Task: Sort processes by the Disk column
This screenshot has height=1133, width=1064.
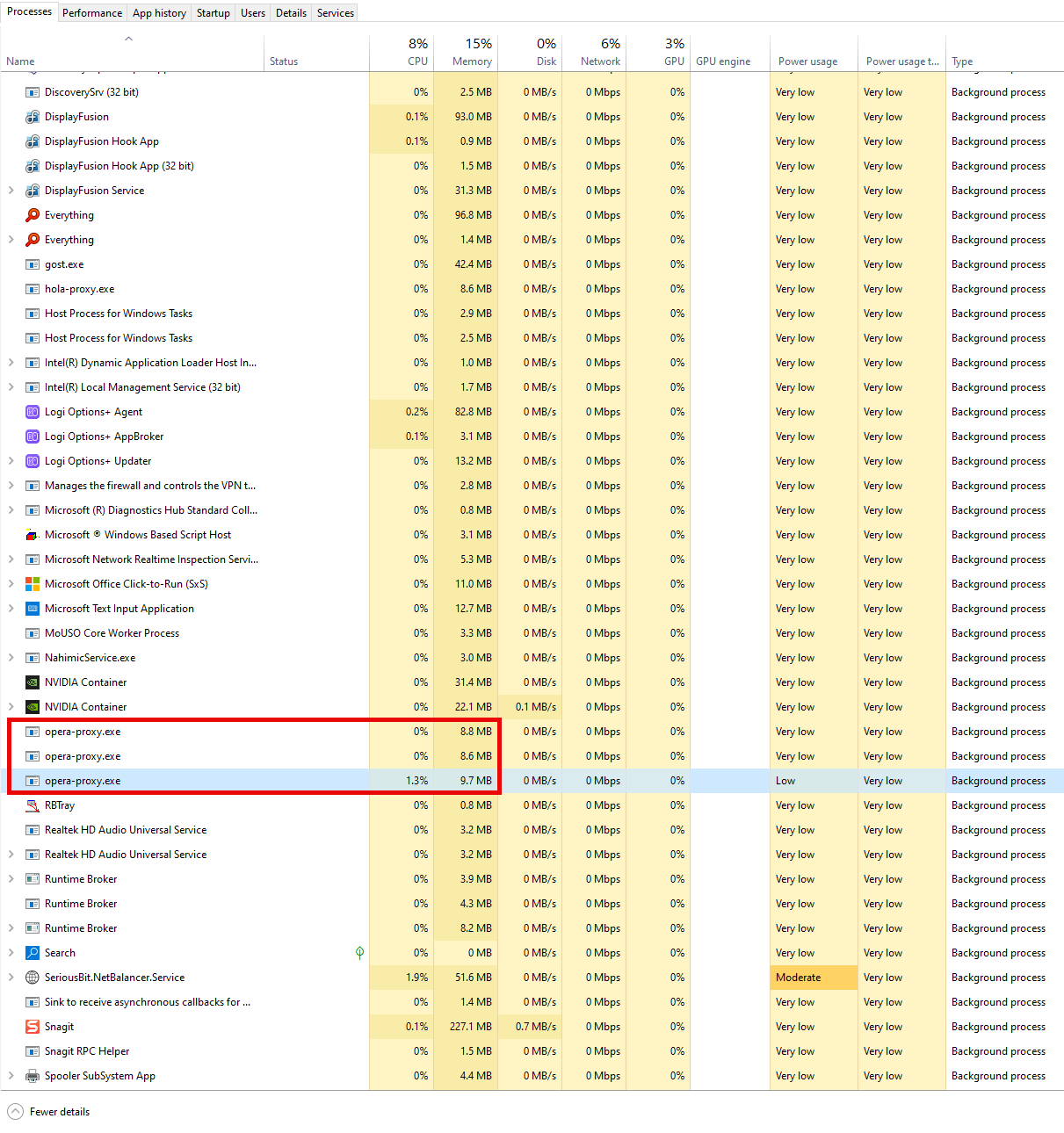Action: (530, 53)
